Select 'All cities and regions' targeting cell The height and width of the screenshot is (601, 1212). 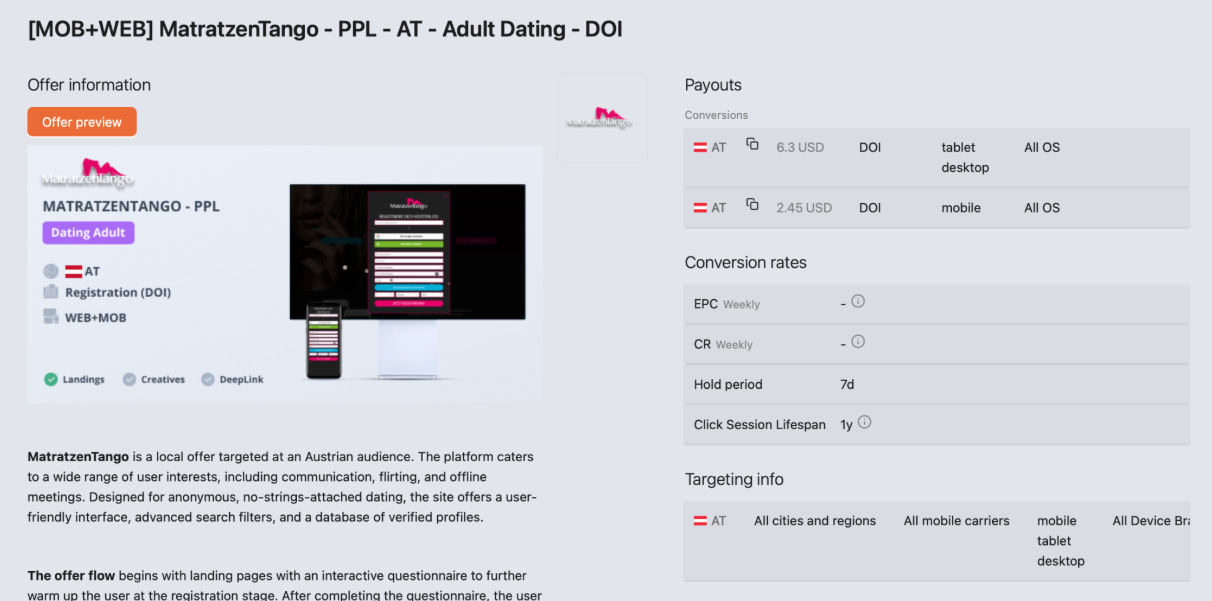(x=815, y=521)
